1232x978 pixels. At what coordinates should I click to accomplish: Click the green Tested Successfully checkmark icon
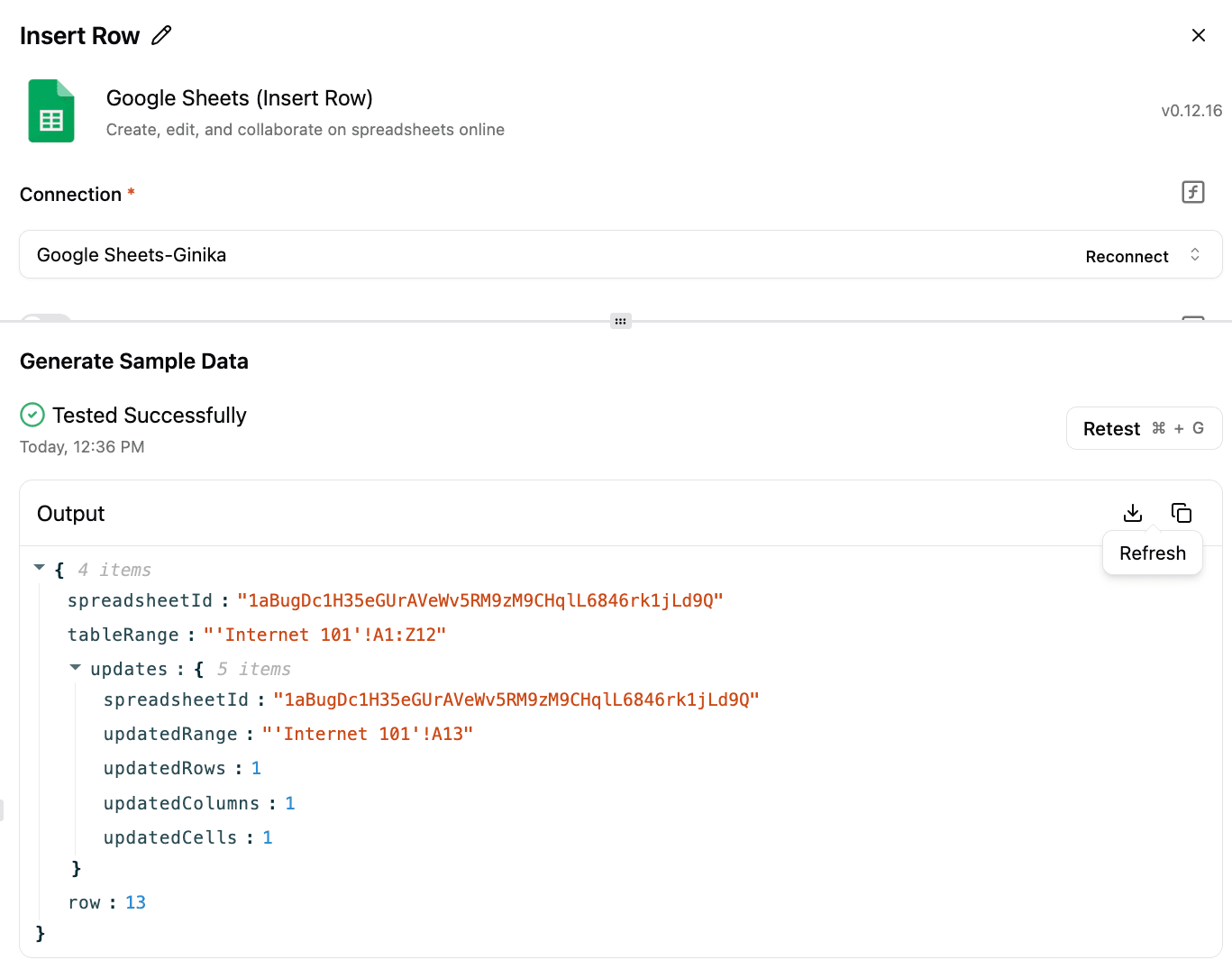click(x=32, y=415)
